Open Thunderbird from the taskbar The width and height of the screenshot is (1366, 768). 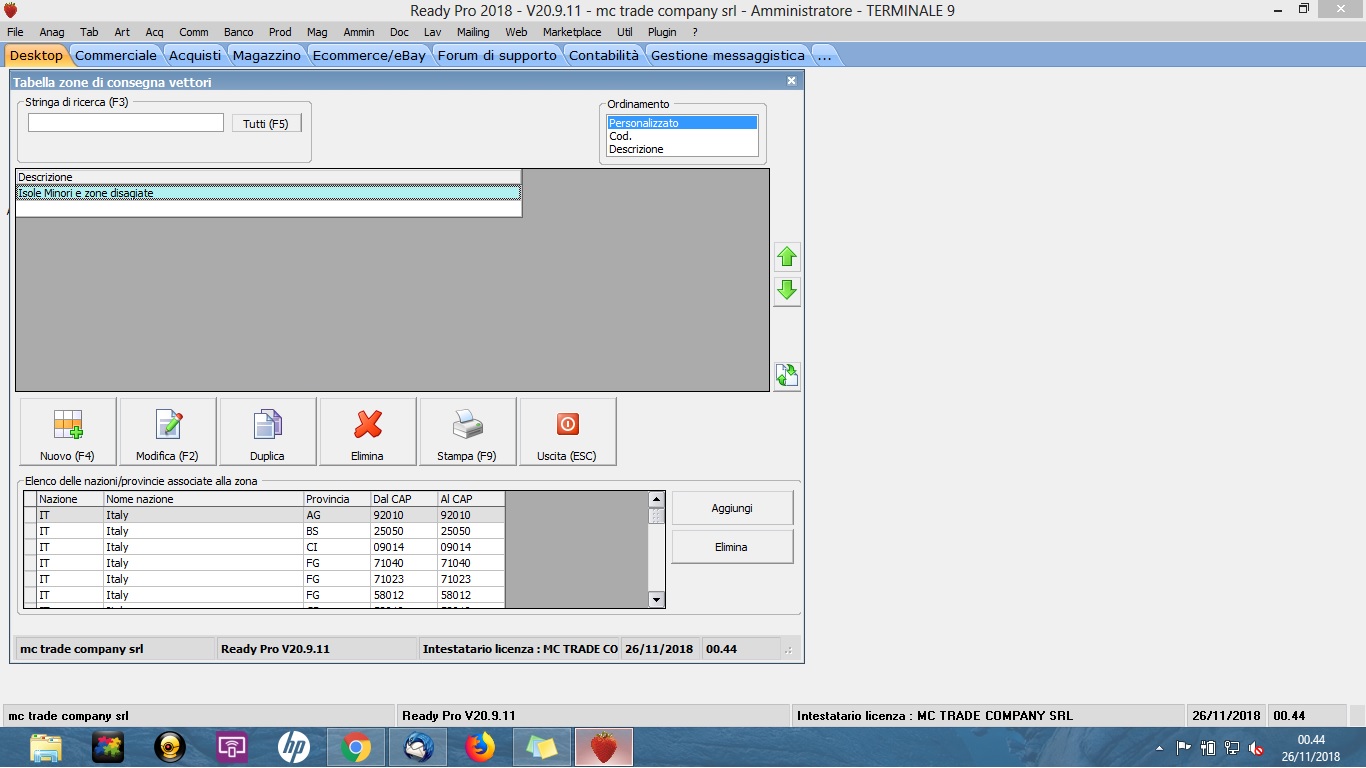click(417, 747)
